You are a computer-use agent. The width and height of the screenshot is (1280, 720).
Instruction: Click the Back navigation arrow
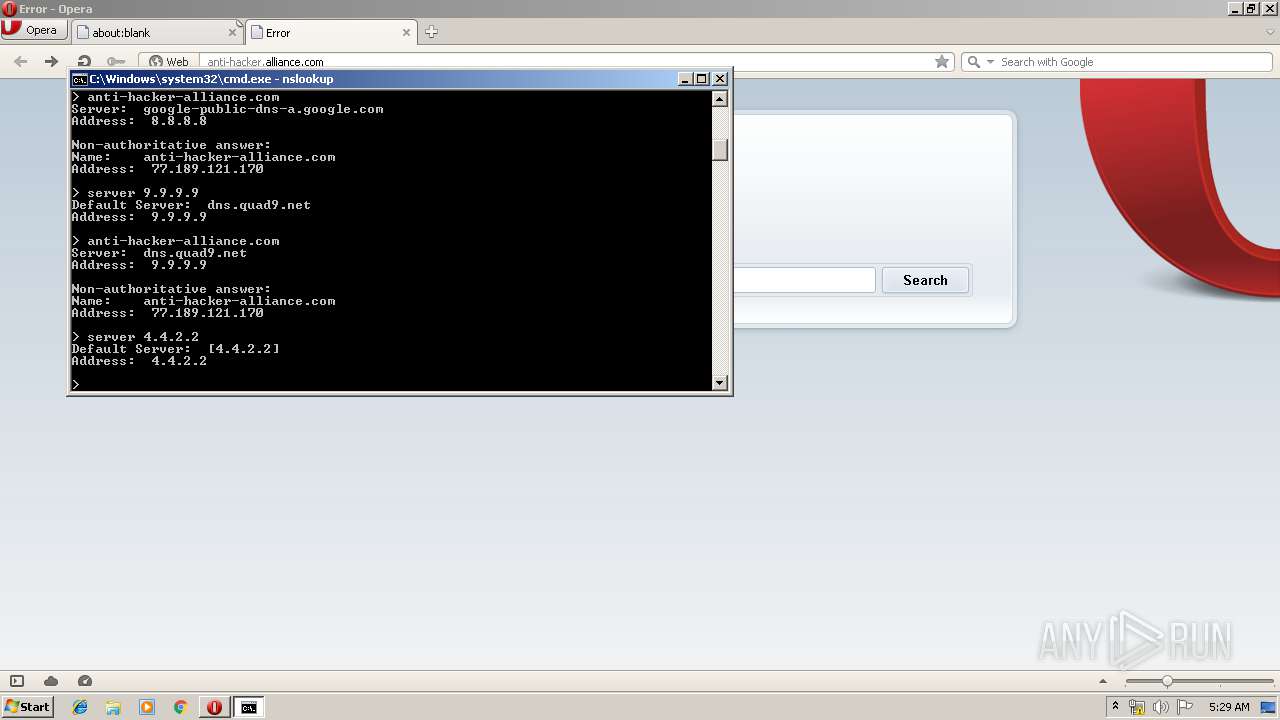point(20,61)
